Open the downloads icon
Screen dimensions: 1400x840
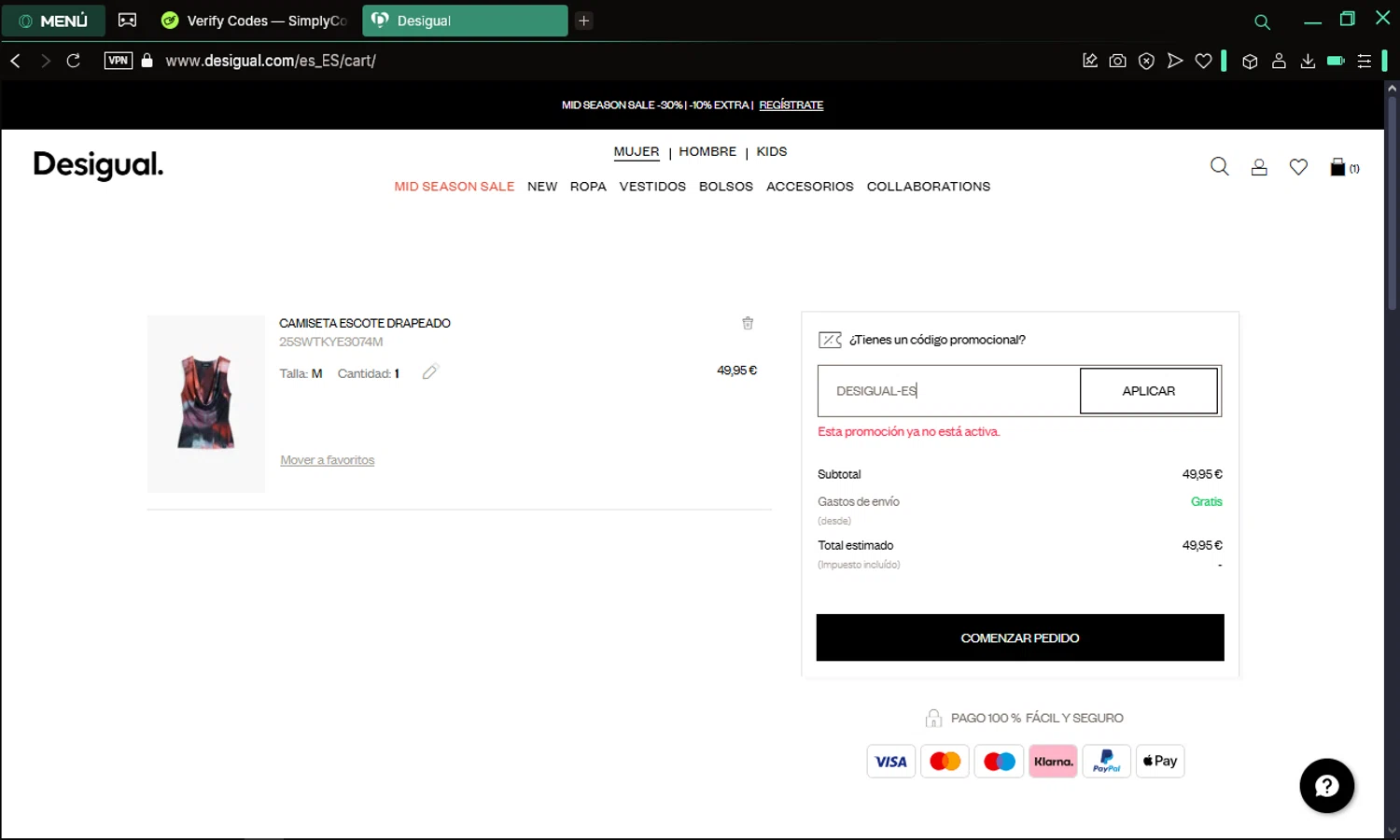[x=1308, y=61]
